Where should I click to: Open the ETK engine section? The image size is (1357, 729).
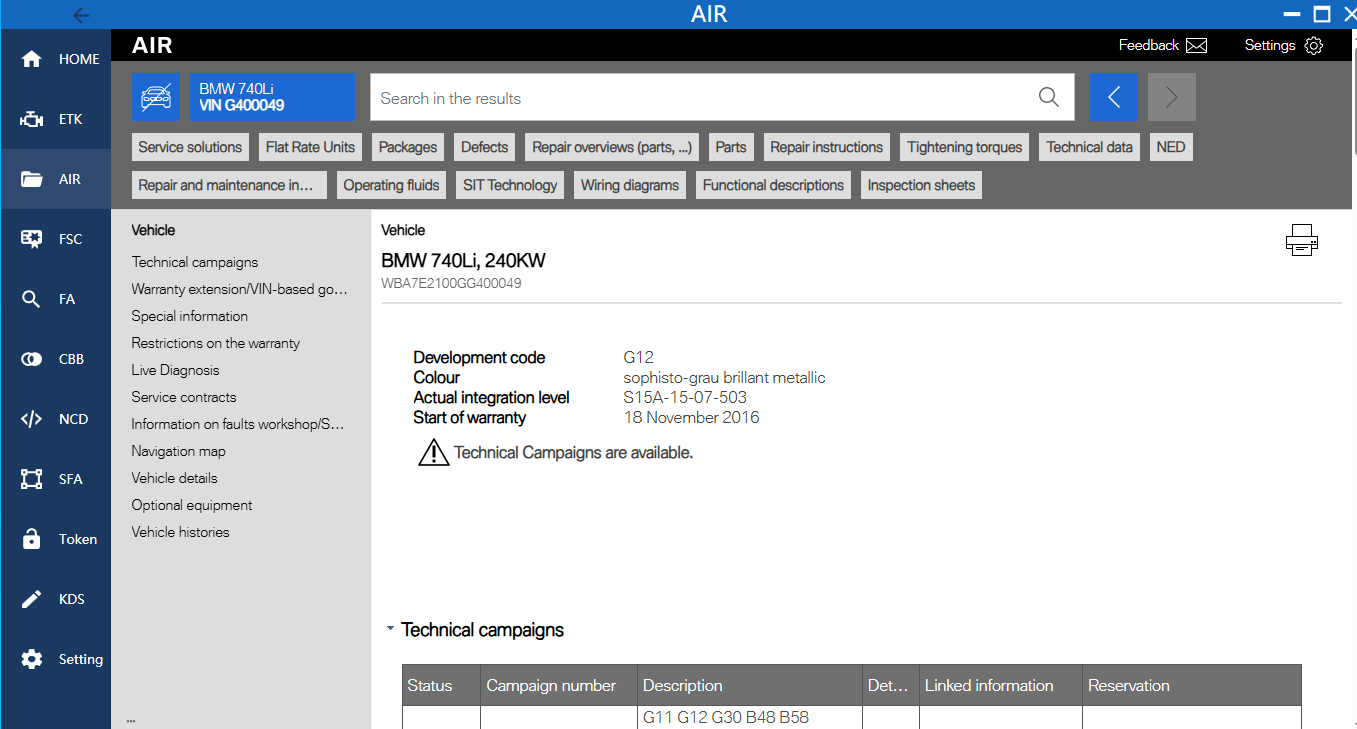click(55, 119)
